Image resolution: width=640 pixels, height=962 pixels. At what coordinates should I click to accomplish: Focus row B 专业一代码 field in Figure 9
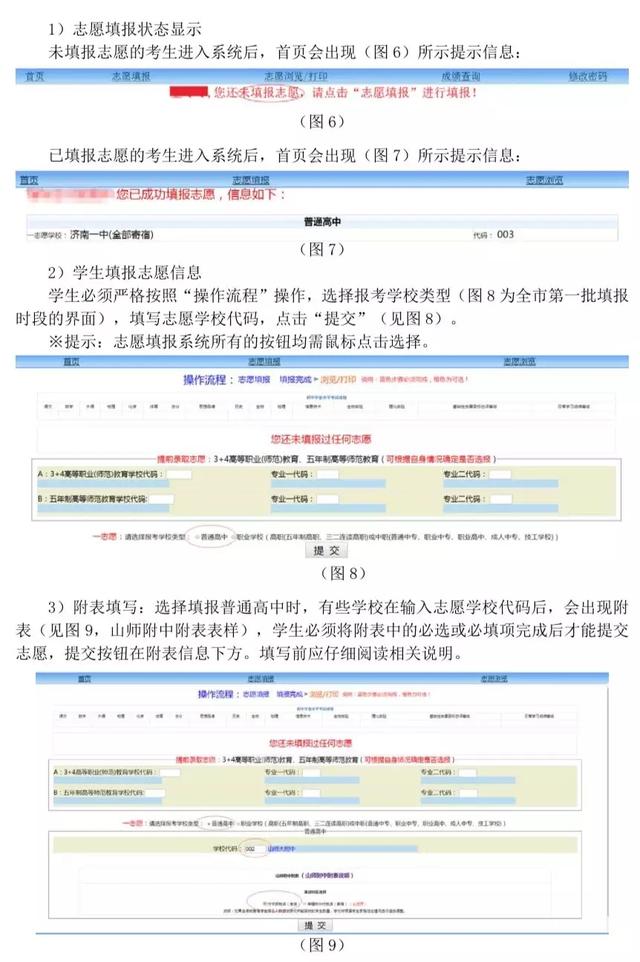(x=311, y=793)
